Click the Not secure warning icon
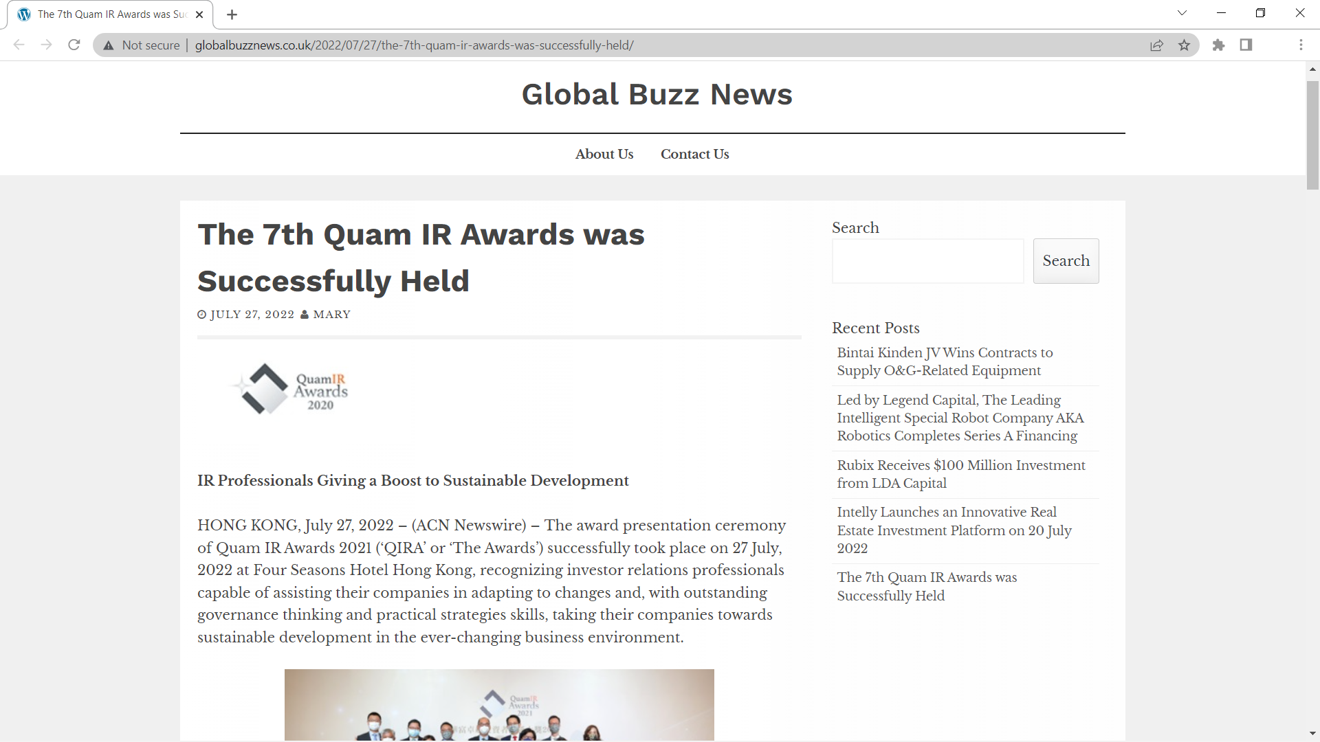 click(109, 45)
